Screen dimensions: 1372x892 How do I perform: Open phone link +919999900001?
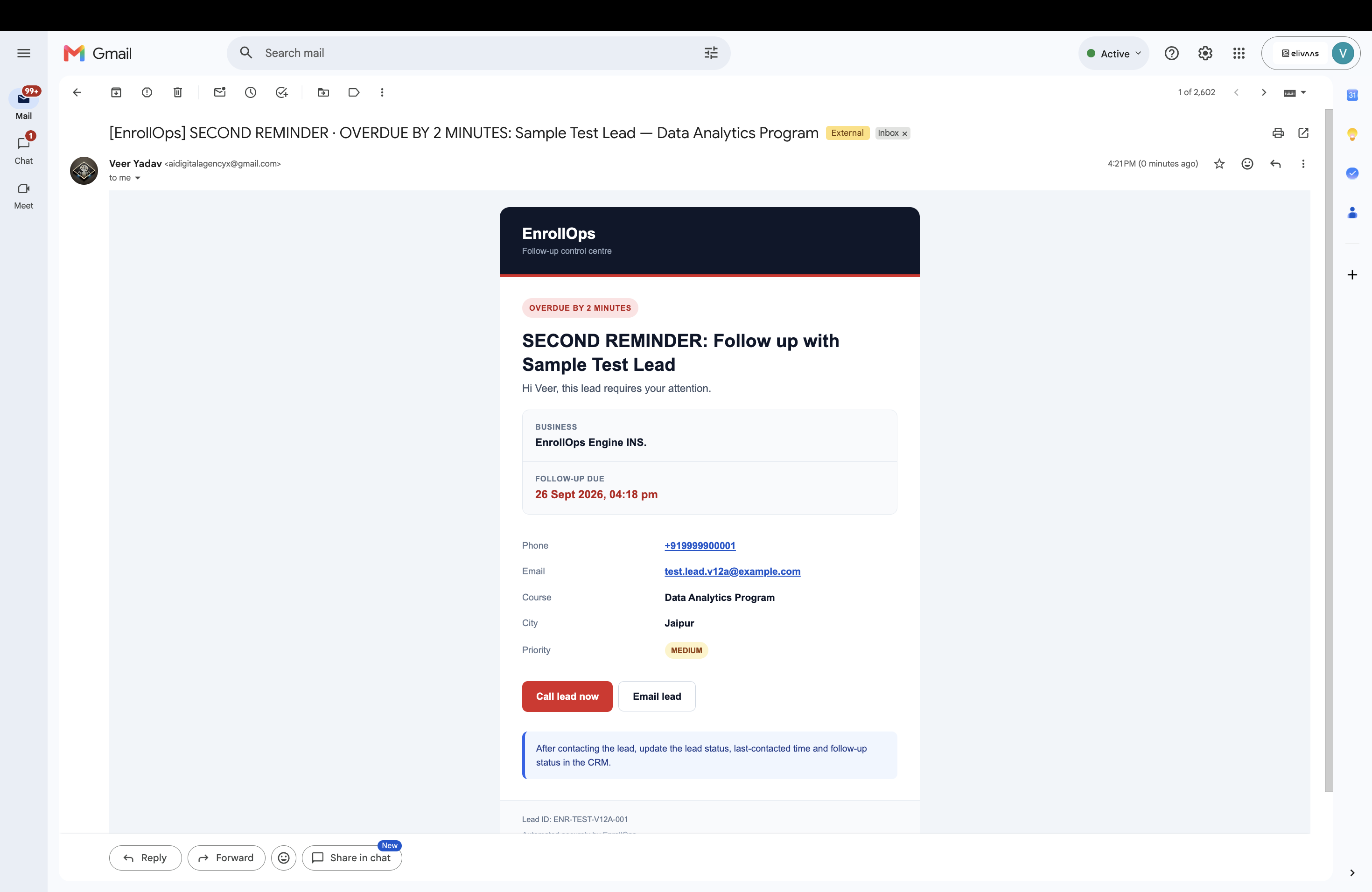700,545
